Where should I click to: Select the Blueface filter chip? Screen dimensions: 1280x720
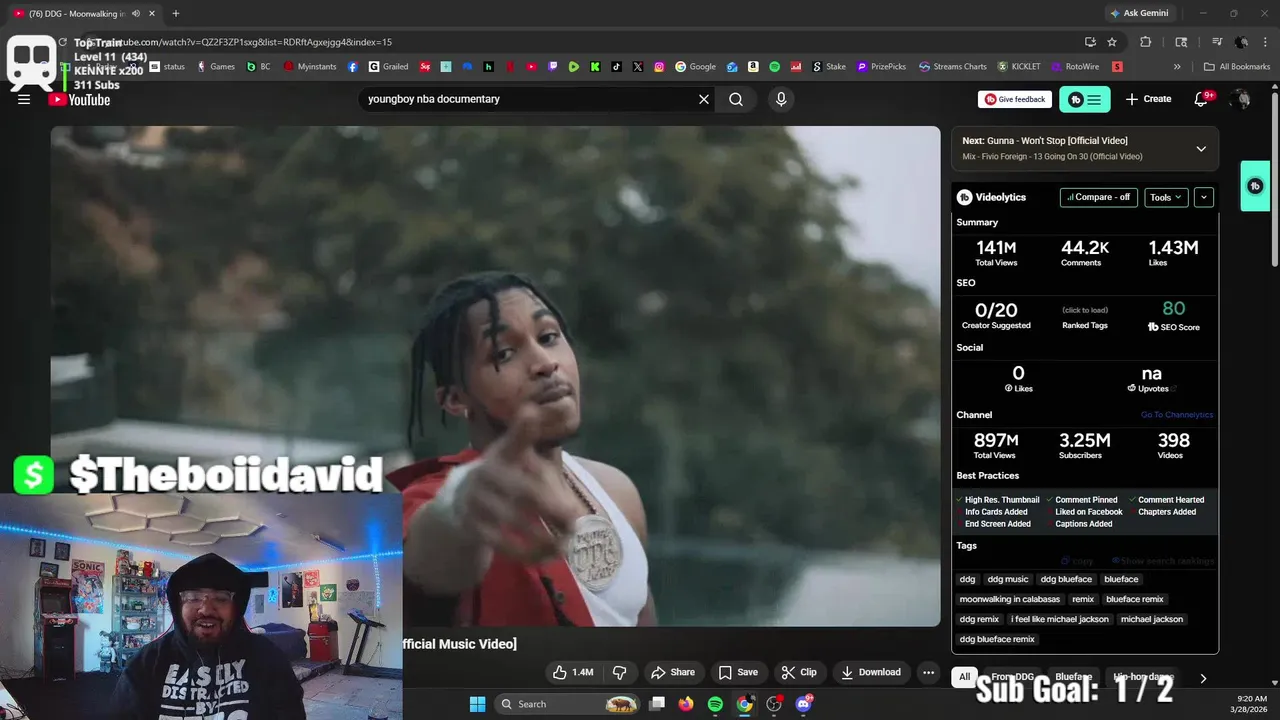1073,677
